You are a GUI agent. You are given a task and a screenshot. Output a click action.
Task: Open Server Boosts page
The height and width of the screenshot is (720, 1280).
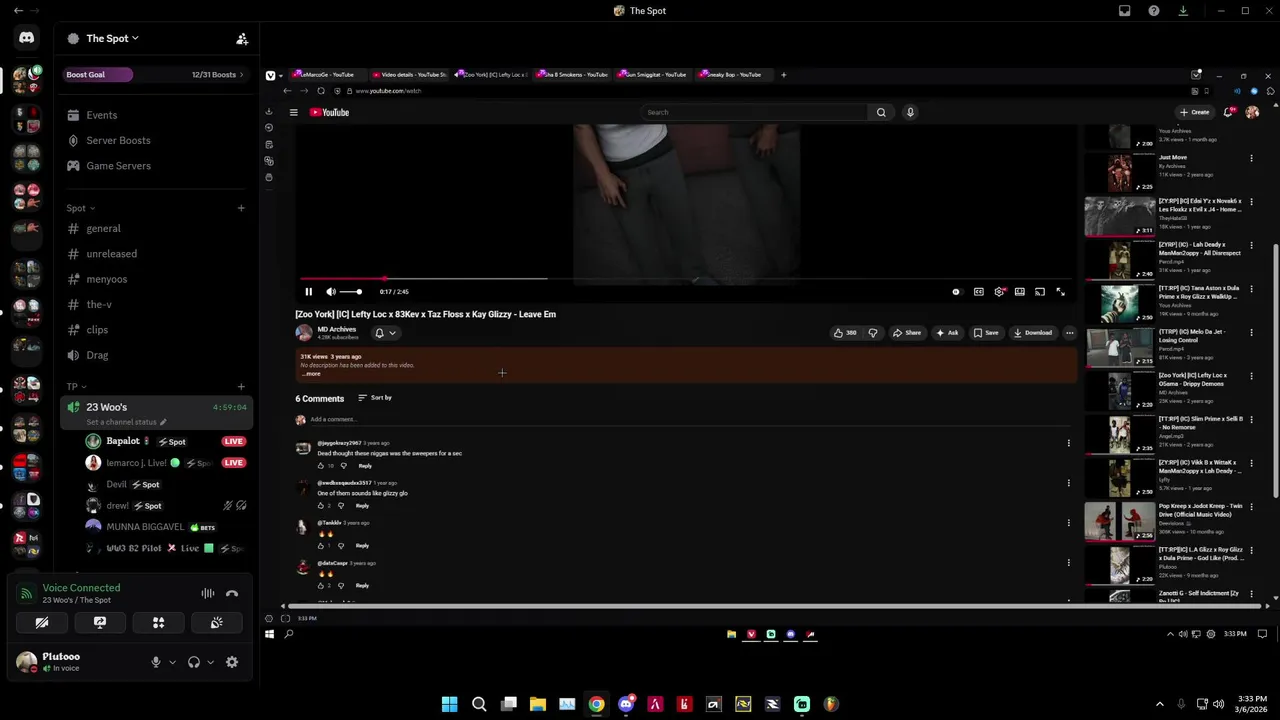[156, 140]
